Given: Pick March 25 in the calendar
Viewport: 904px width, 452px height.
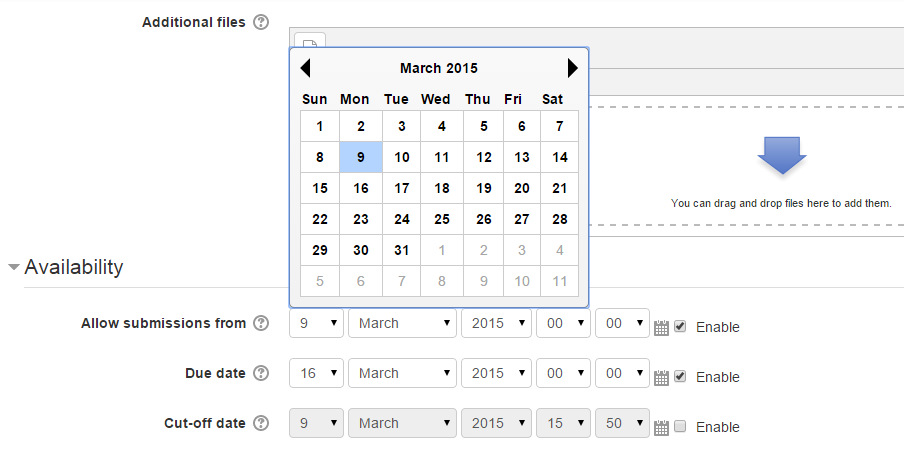Looking at the screenshot, I should 442,219.
